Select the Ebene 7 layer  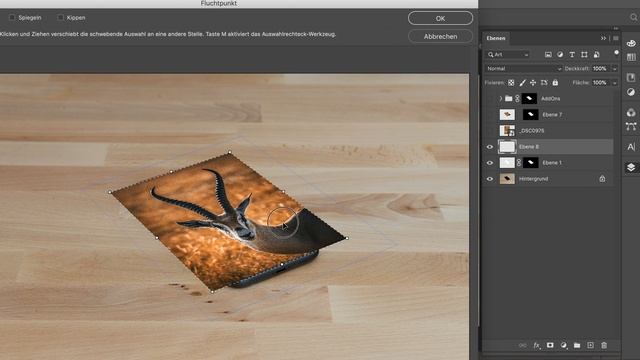552,115
